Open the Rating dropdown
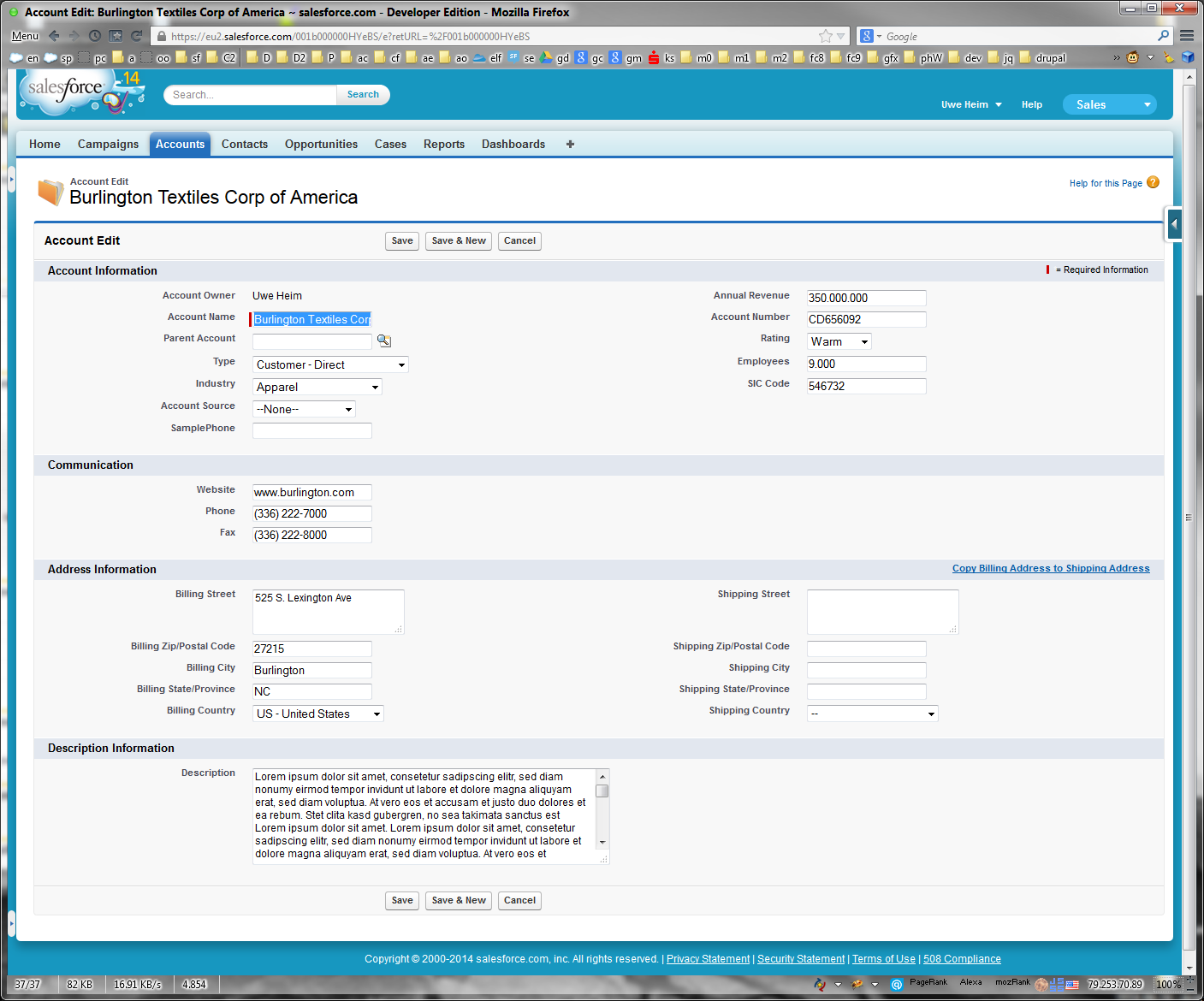 (x=839, y=342)
